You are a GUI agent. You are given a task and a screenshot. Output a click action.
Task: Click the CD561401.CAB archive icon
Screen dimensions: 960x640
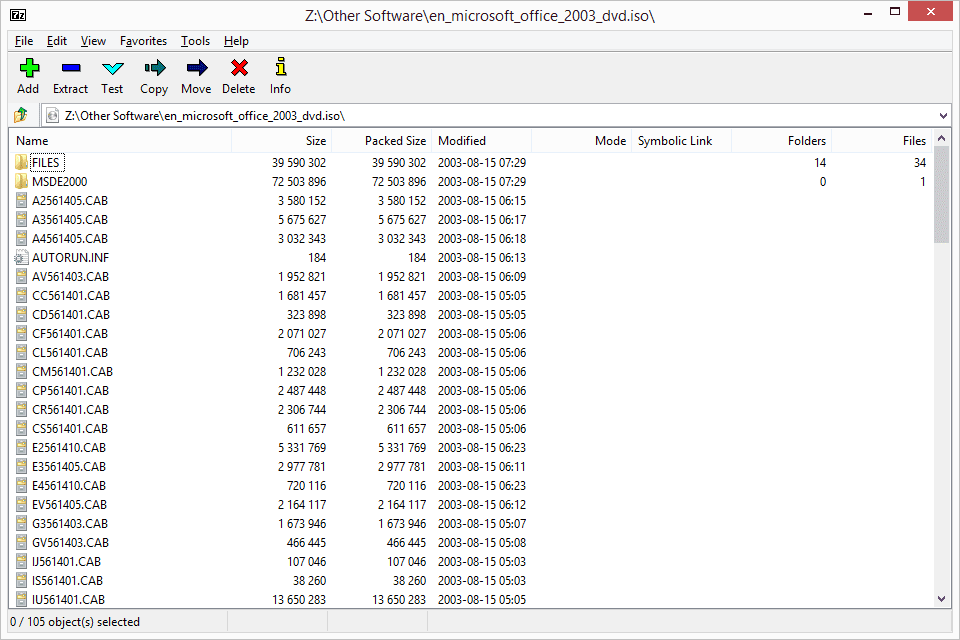tap(21, 314)
